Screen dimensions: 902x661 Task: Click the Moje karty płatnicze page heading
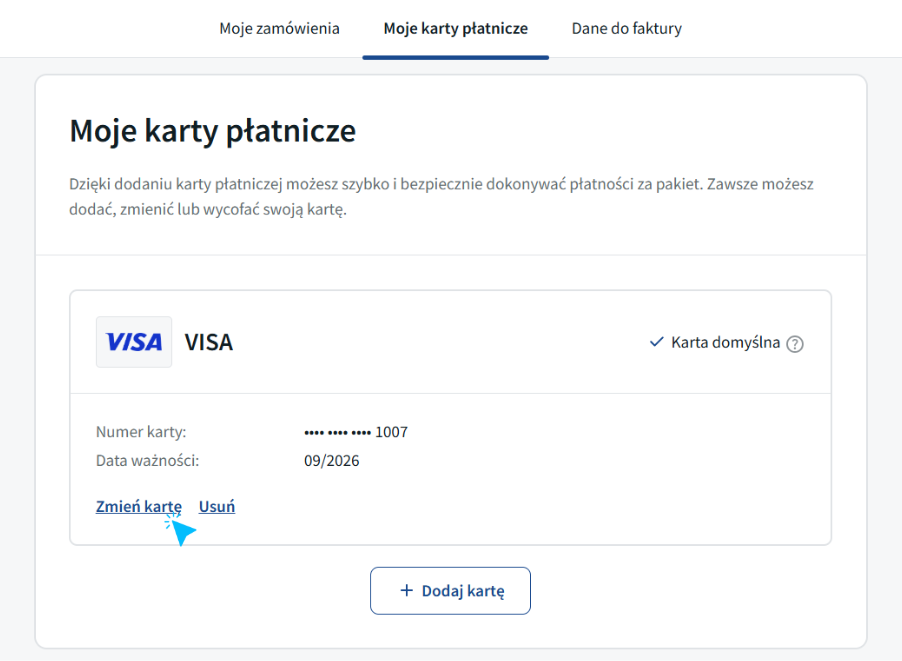213,131
